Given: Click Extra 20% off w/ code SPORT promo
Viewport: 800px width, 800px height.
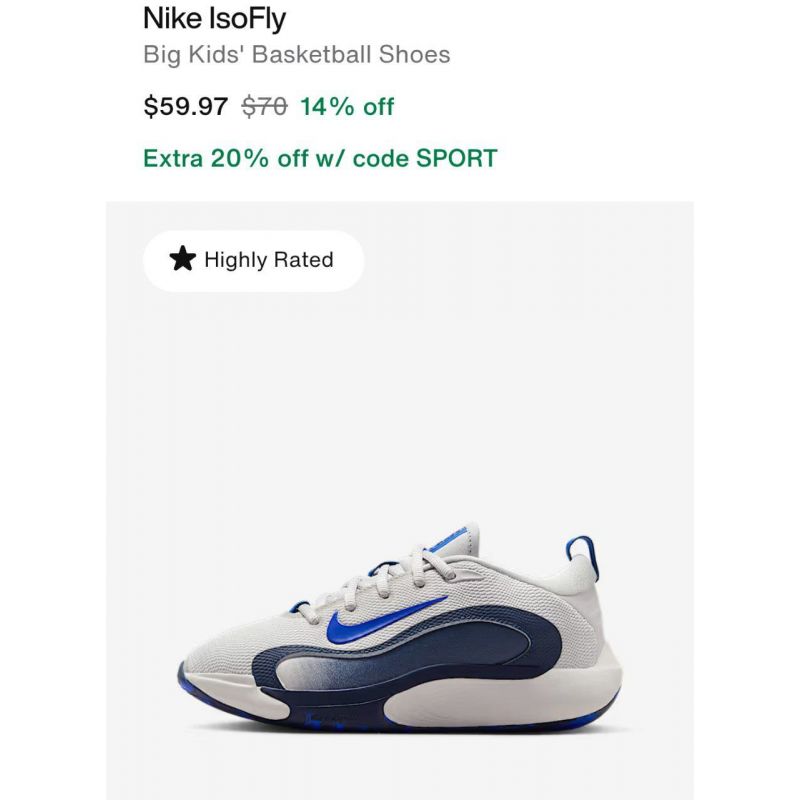Looking at the screenshot, I should pyautogui.click(x=320, y=158).
